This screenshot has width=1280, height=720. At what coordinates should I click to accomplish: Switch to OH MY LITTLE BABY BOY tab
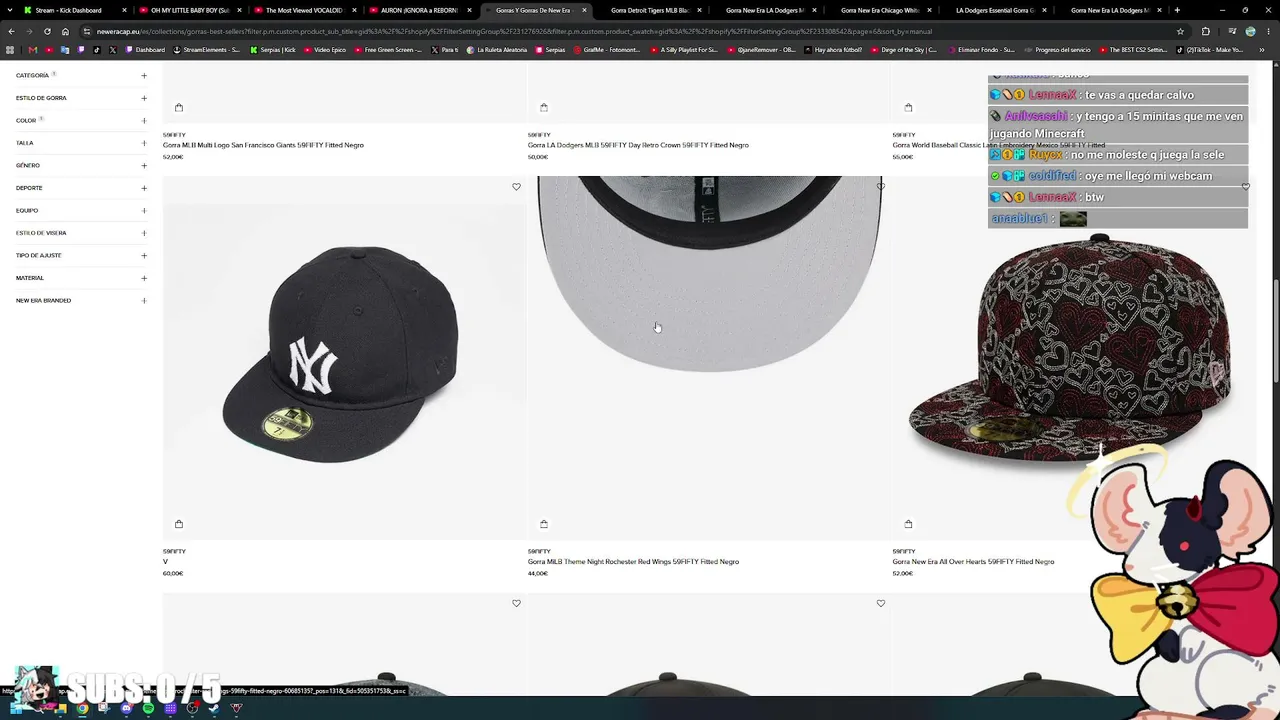tap(188, 10)
